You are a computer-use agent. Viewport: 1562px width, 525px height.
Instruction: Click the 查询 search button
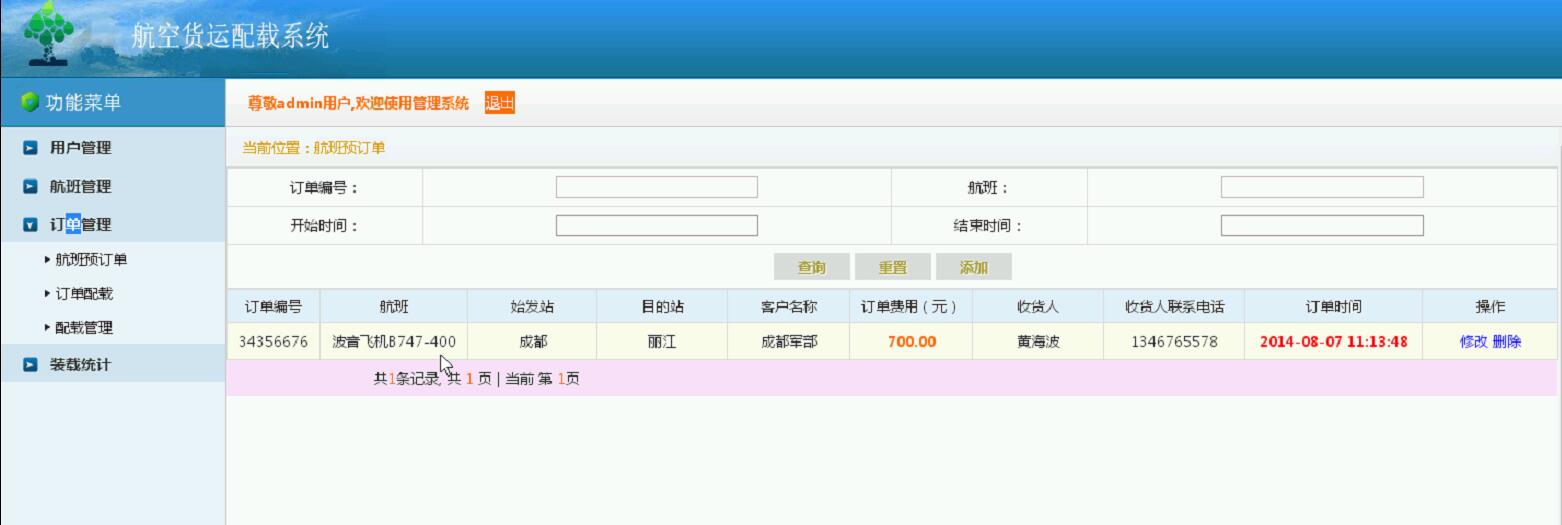click(x=812, y=267)
